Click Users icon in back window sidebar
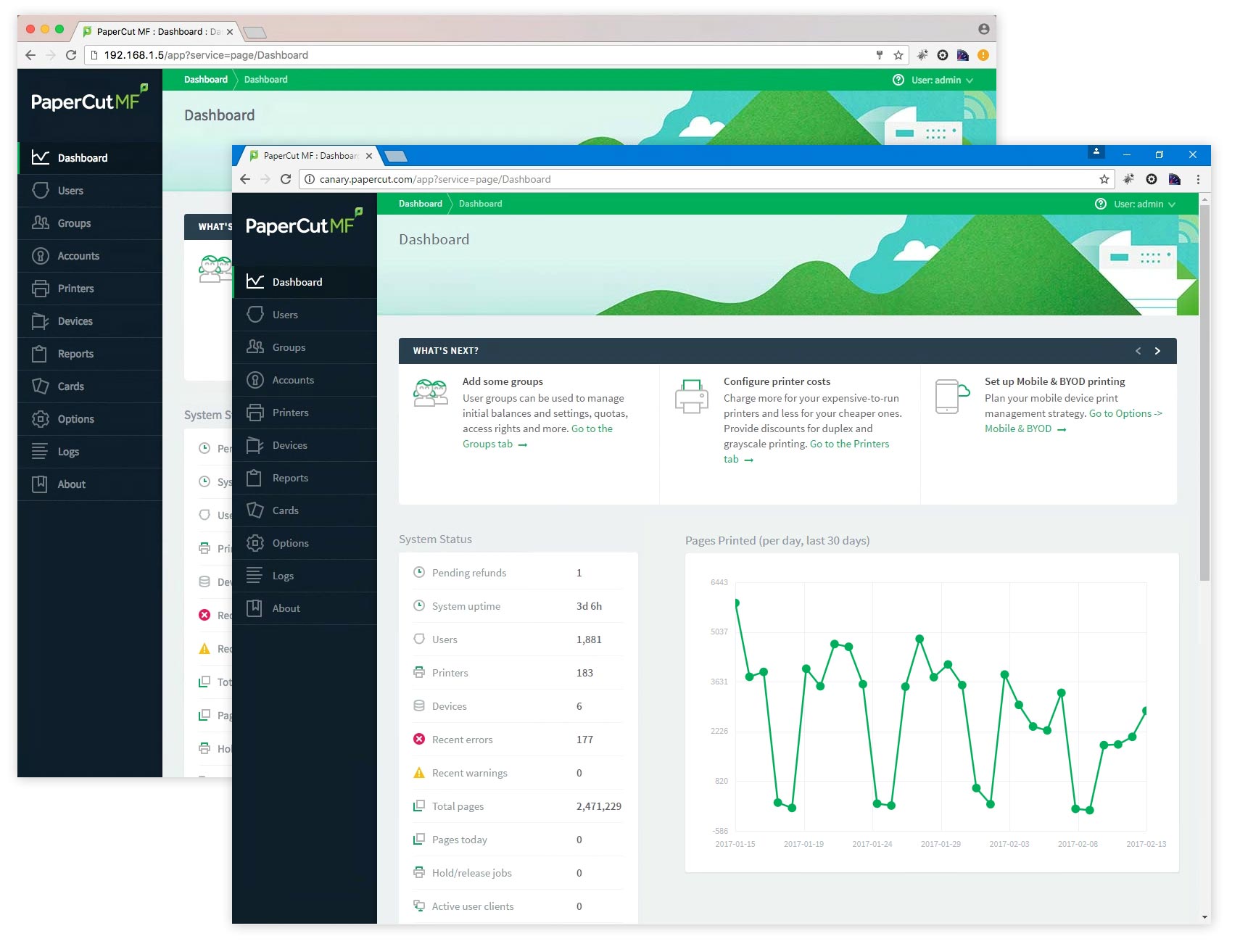This screenshot has height=952, width=1240. [x=41, y=191]
